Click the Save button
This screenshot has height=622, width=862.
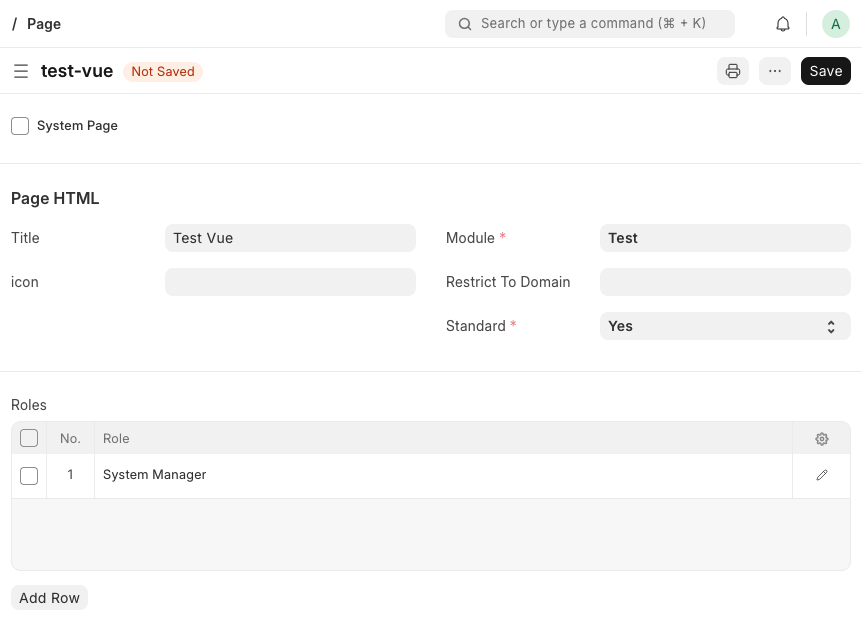pos(825,71)
